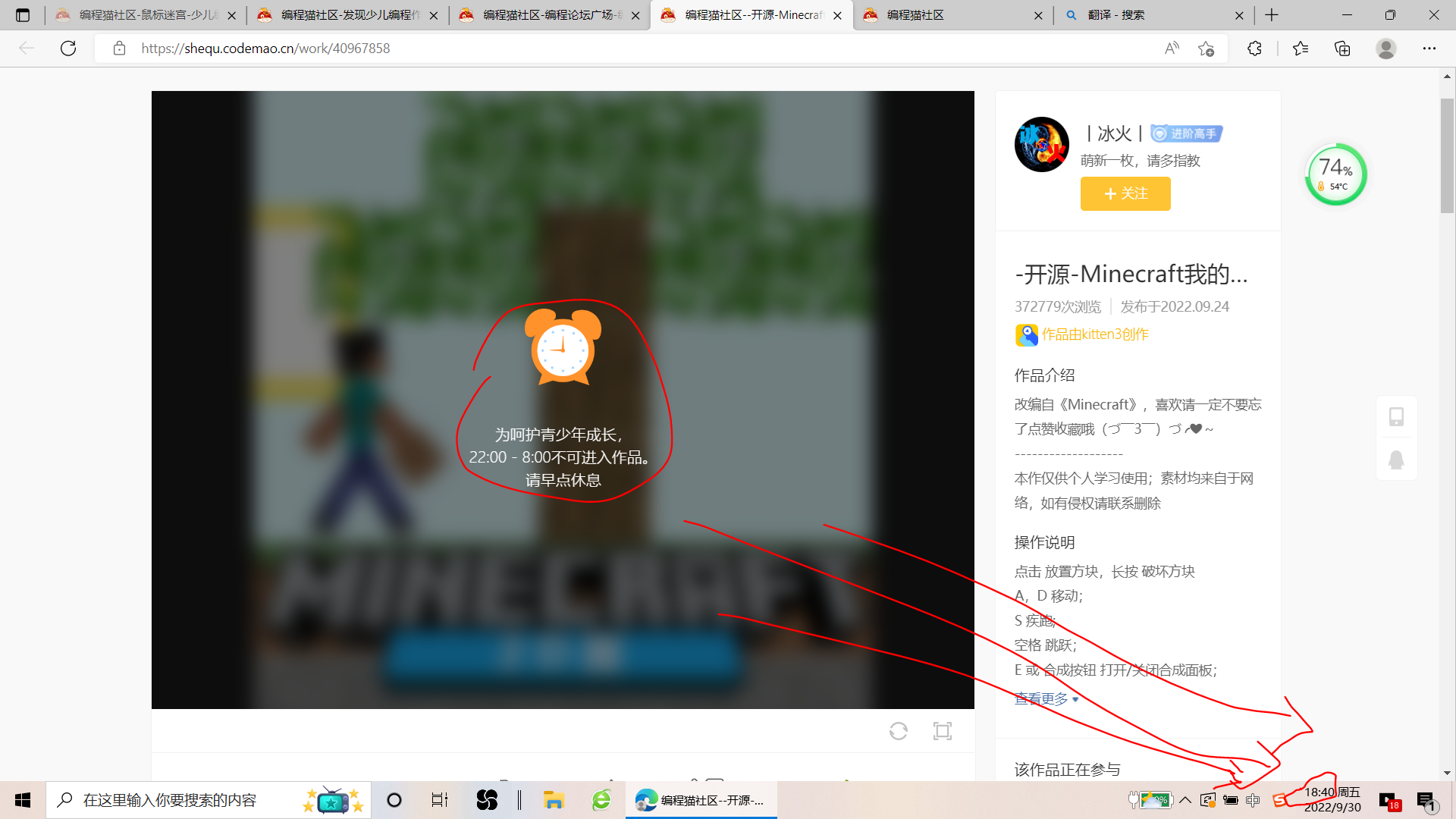Refresh the current page
This screenshot has height=819, width=1456.
click(68, 49)
